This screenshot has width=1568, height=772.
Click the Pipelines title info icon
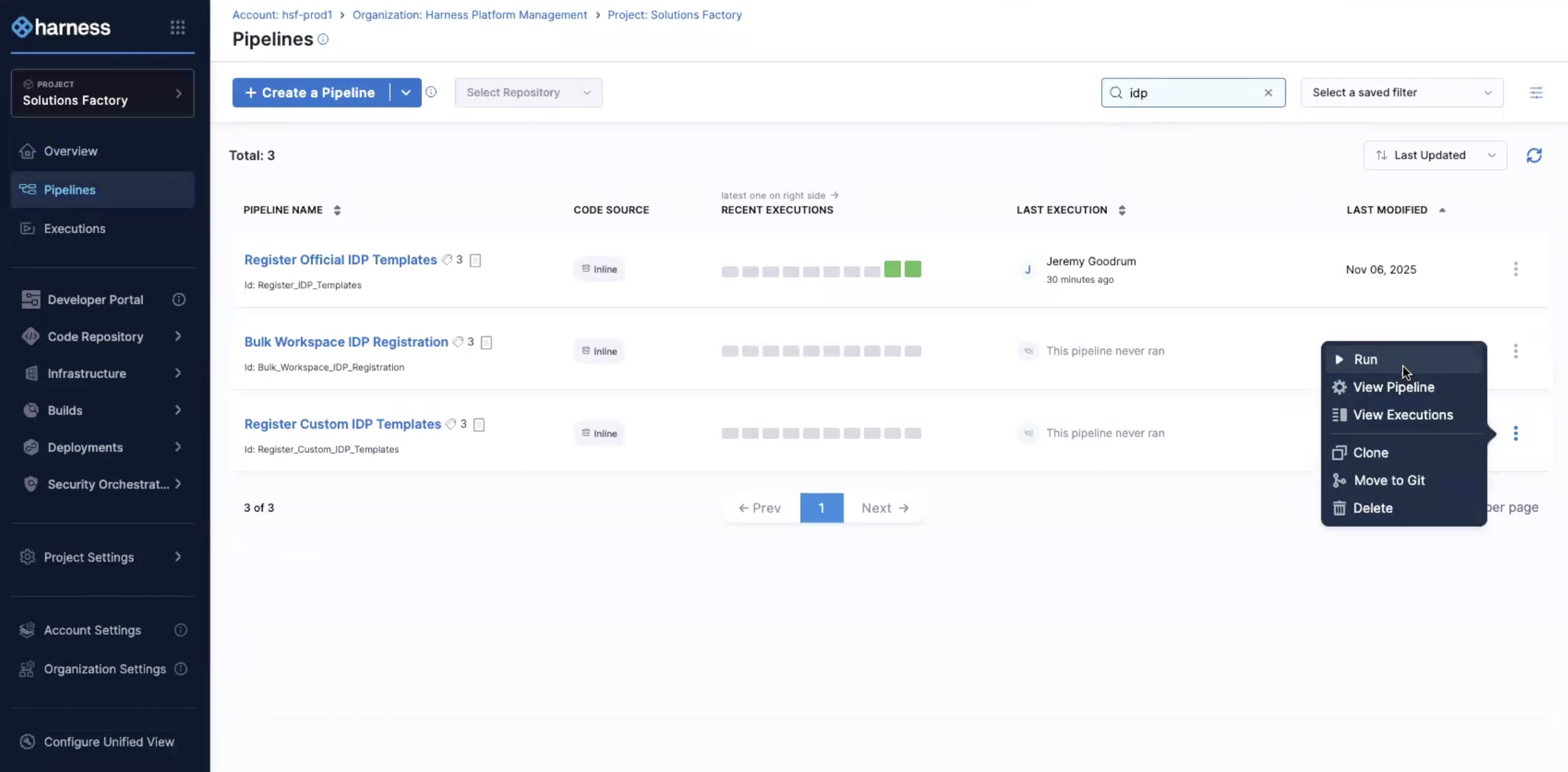pyautogui.click(x=323, y=40)
